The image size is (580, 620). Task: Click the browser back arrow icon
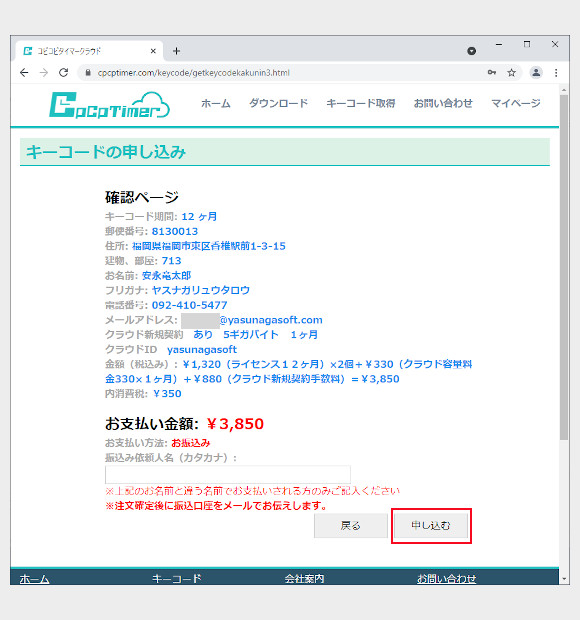coord(25,73)
